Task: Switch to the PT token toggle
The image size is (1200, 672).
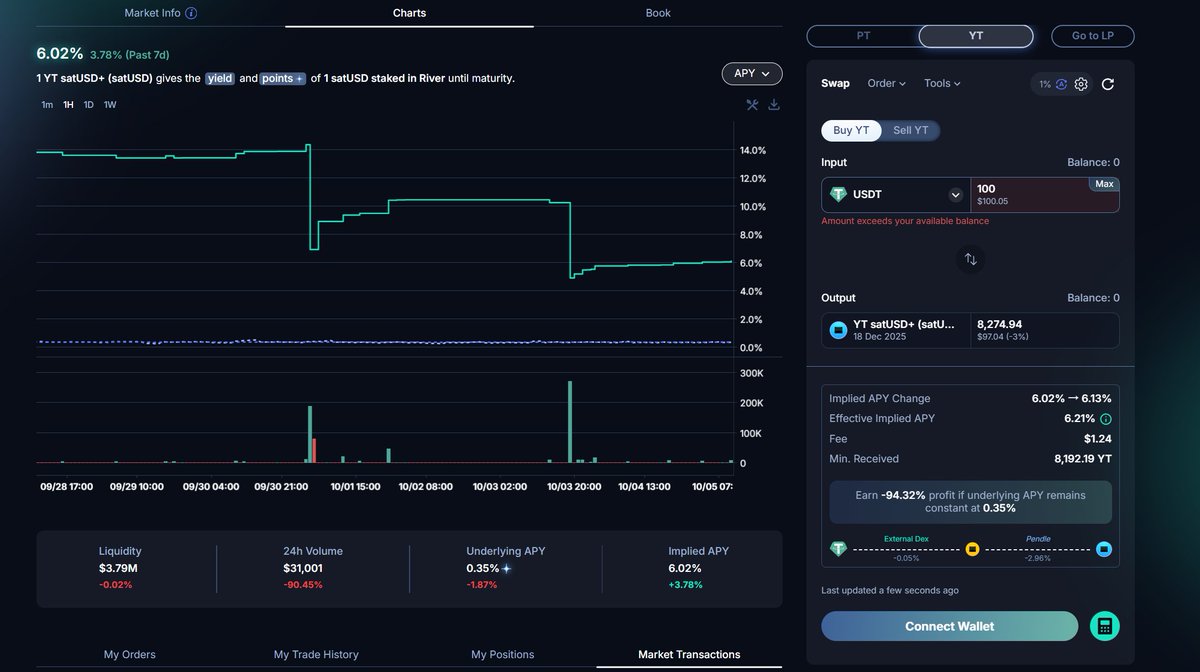Action: pyautogui.click(x=863, y=36)
